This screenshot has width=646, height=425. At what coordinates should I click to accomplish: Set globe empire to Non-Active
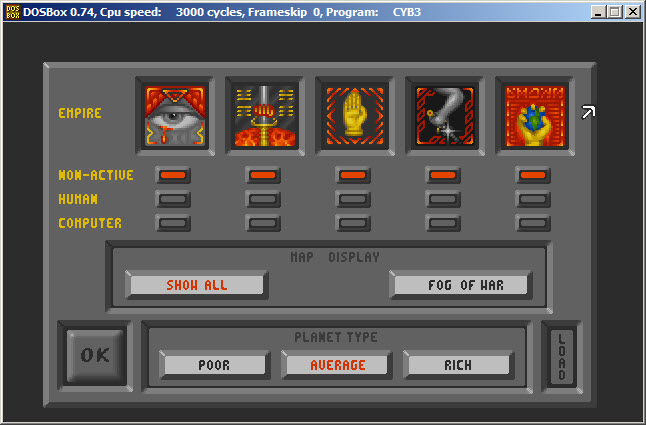(x=533, y=175)
